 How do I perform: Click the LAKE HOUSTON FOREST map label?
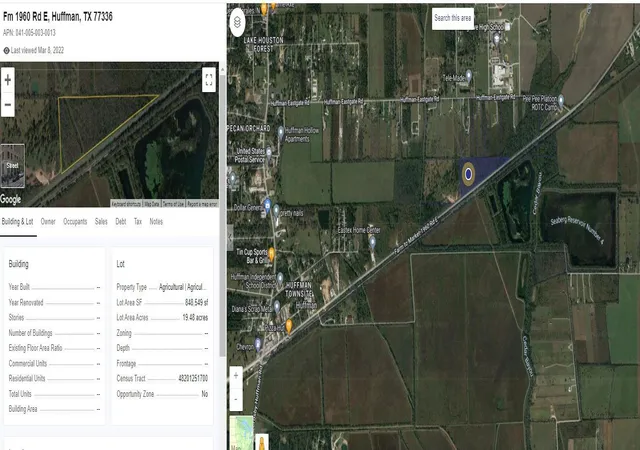tap(263, 45)
